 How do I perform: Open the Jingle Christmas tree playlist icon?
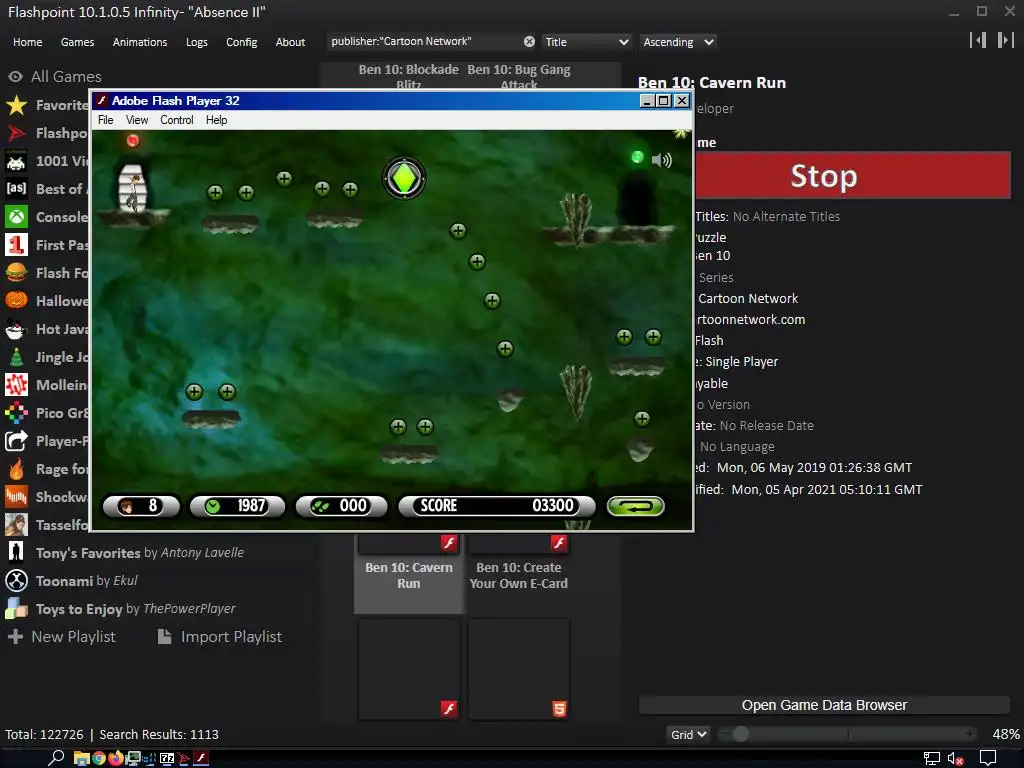click(x=16, y=357)
